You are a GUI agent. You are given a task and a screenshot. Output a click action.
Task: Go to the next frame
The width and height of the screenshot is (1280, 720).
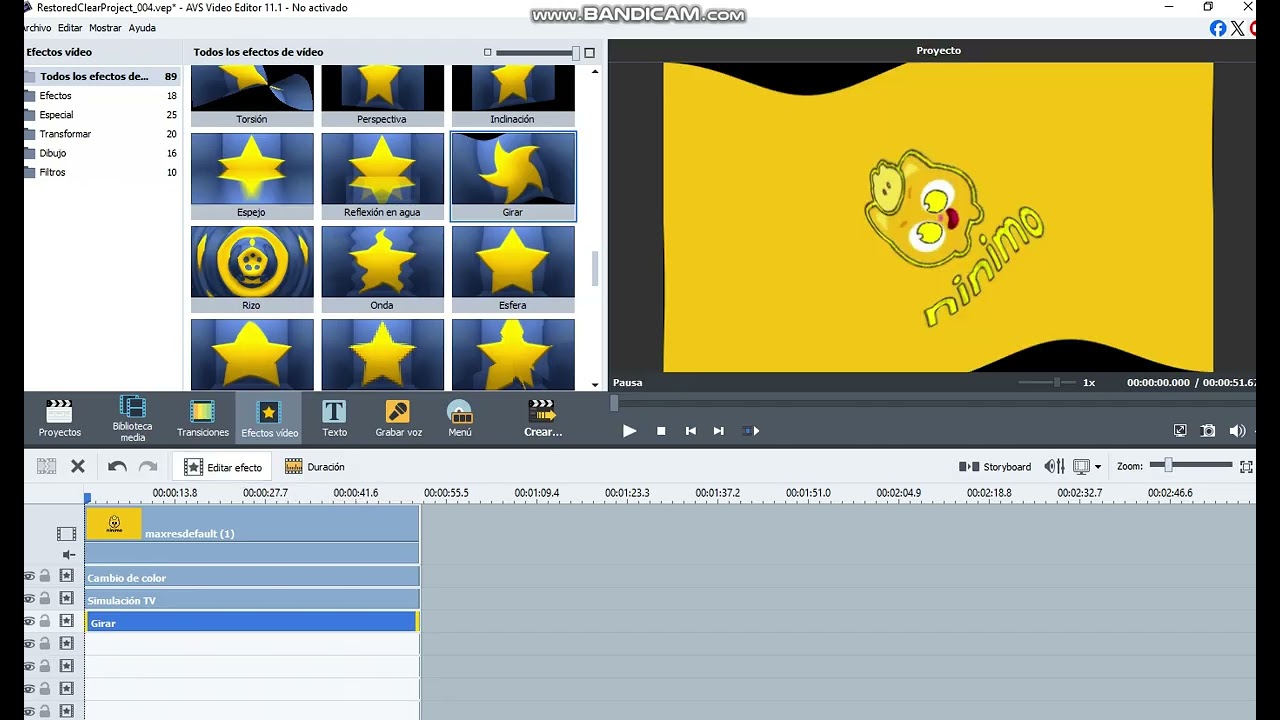(x=718, y=431)
